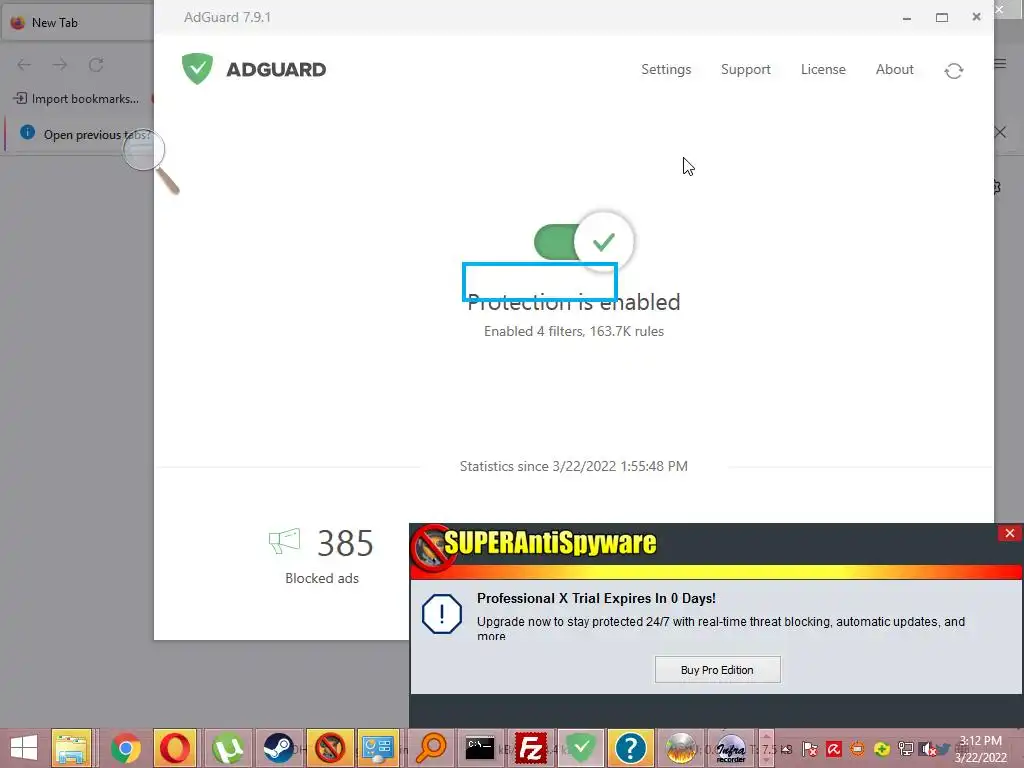Screen dimensions: 1024x768
Task: Open the License page in AdGuard
Action: click(x=823, y=69)
